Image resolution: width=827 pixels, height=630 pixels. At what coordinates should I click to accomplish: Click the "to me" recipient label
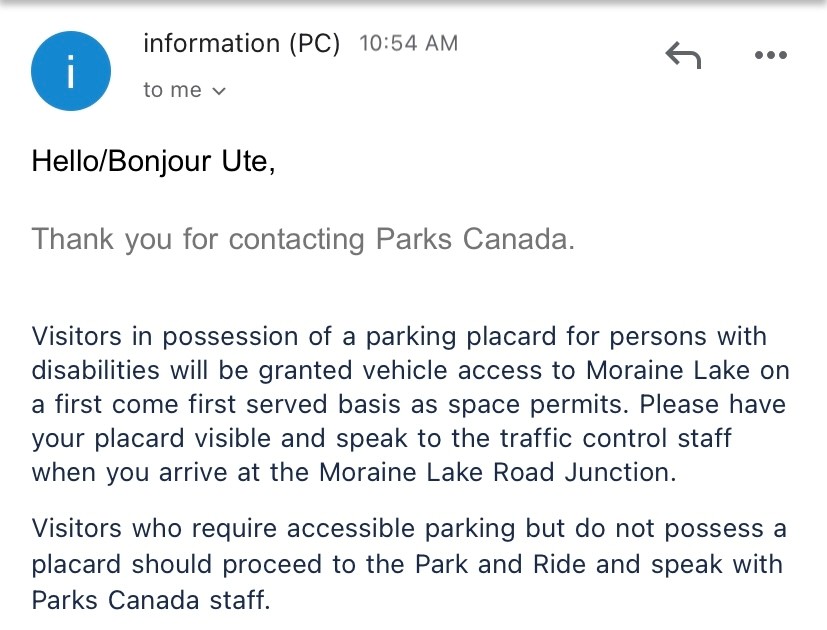(x=172, y=90)
